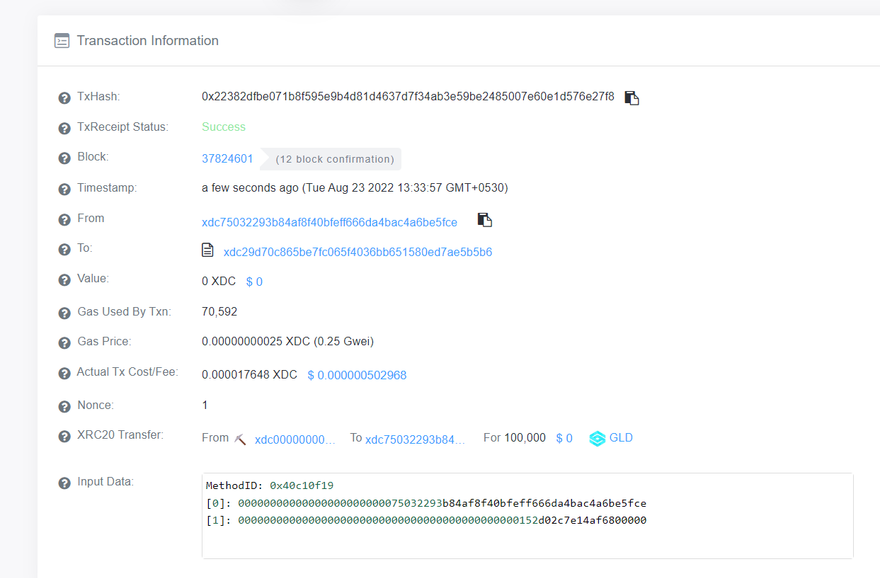Click the contract file icon beside To address

tap(208, 251)
